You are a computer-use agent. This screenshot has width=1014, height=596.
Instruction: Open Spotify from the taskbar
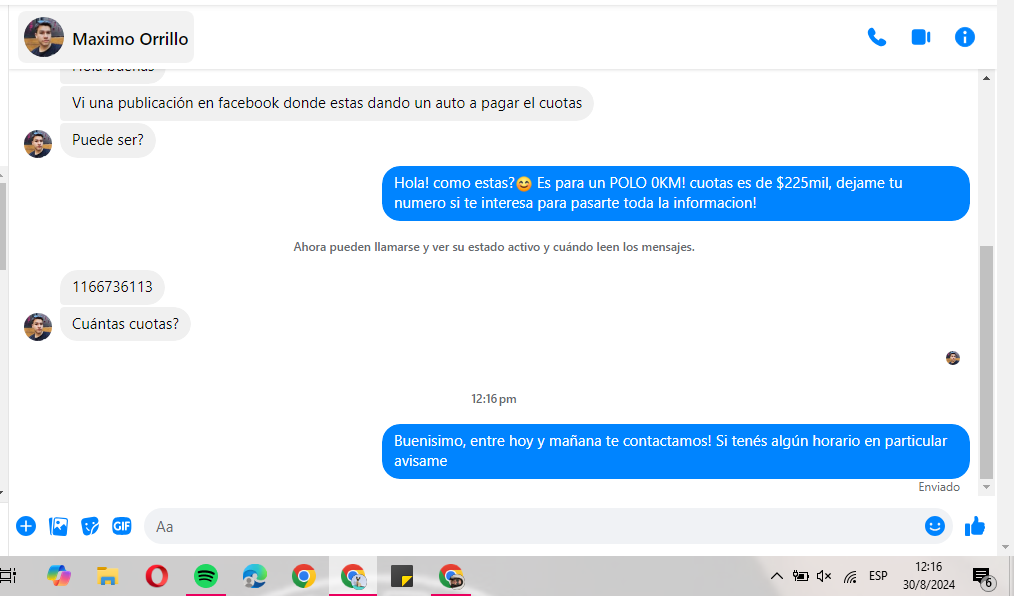tap(206, 576)
